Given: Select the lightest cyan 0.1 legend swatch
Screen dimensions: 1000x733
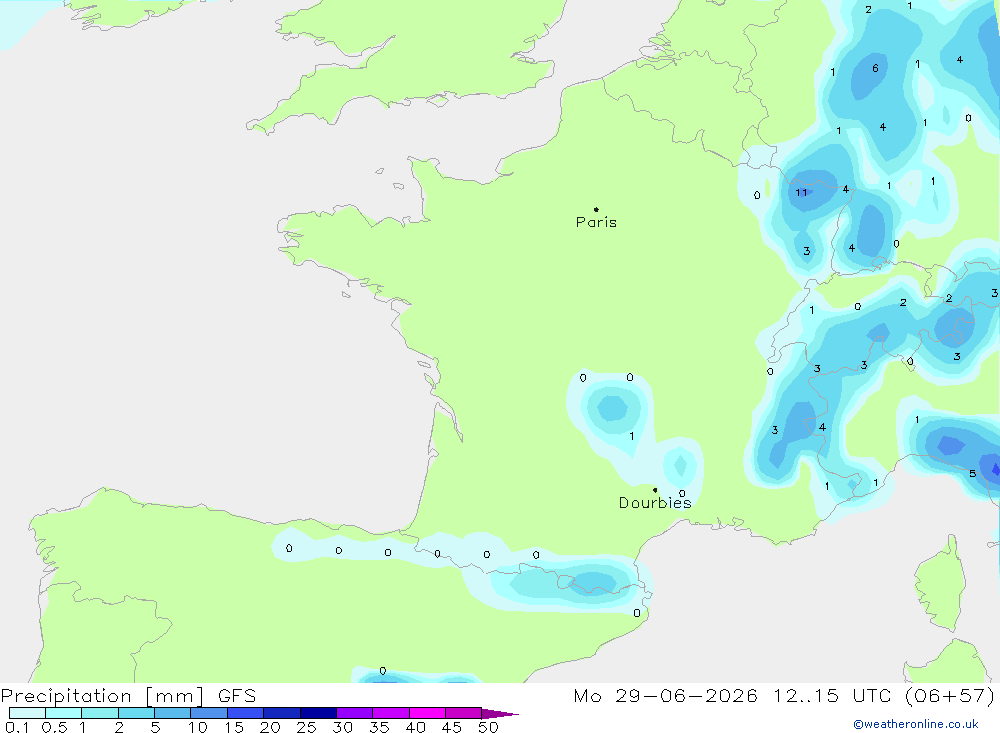Looking at the screenshot, I should (x=27, y=713).
